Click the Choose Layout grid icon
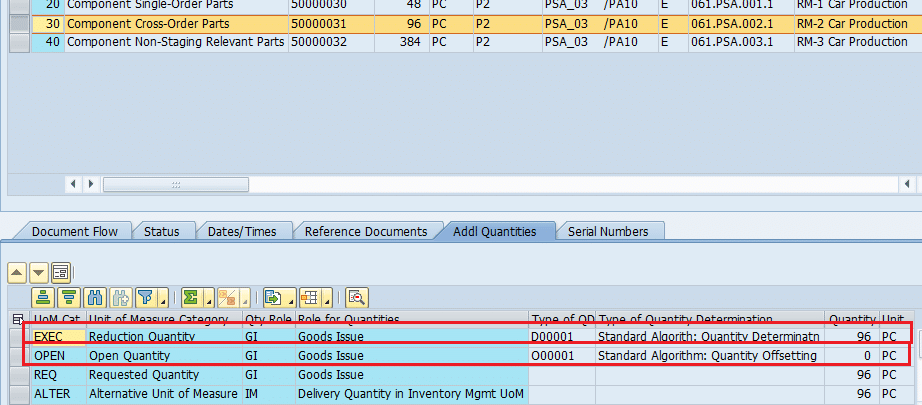This screenshot has height=405, width=922. point(309,297)
